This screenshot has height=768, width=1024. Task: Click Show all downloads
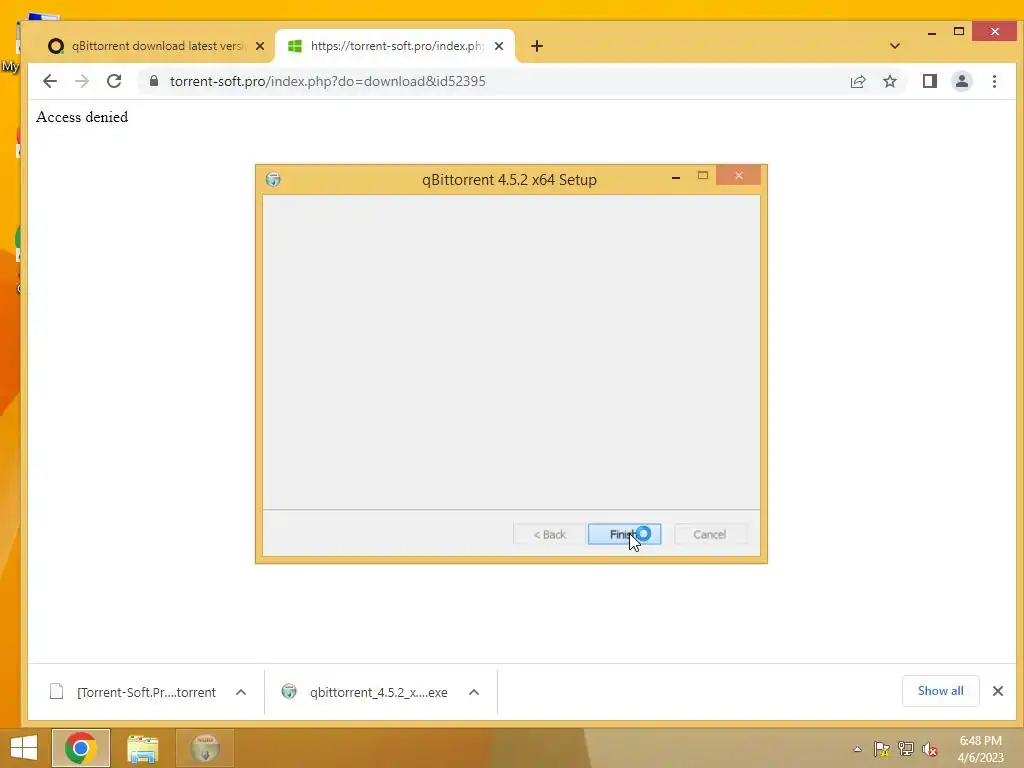pos(940,691)
